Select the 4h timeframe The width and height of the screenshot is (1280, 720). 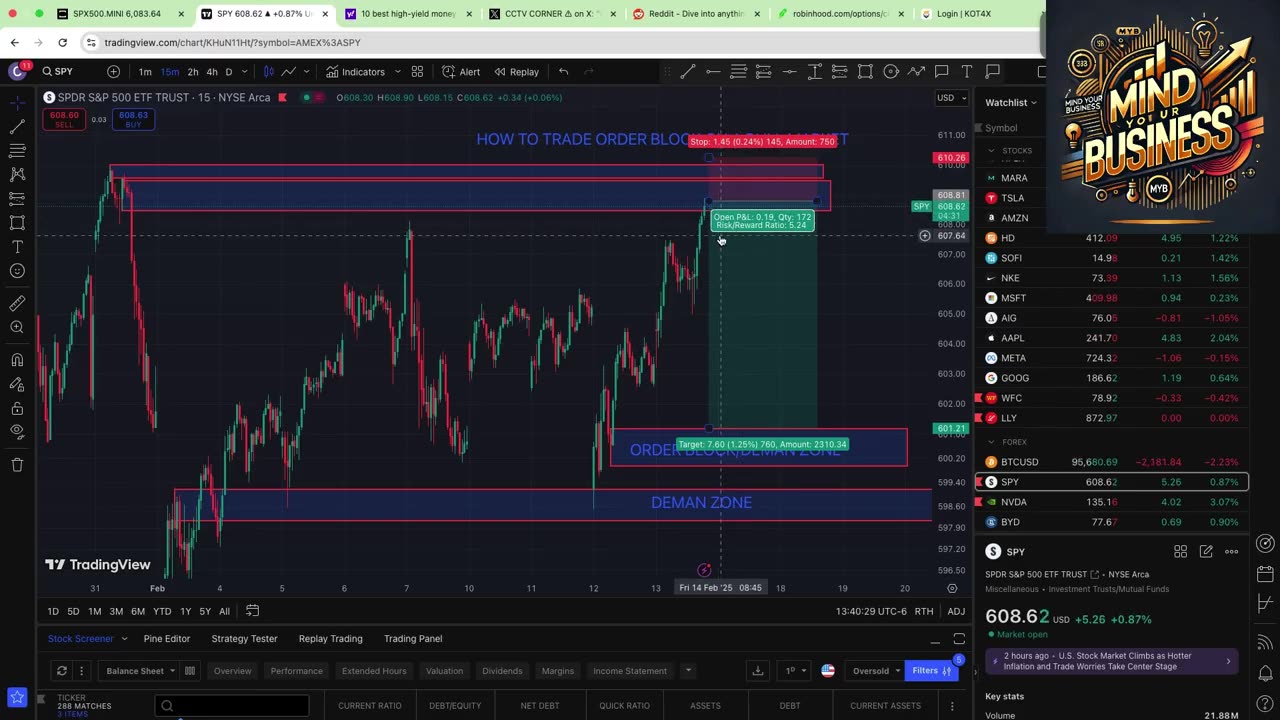click(x=212, y=72)
